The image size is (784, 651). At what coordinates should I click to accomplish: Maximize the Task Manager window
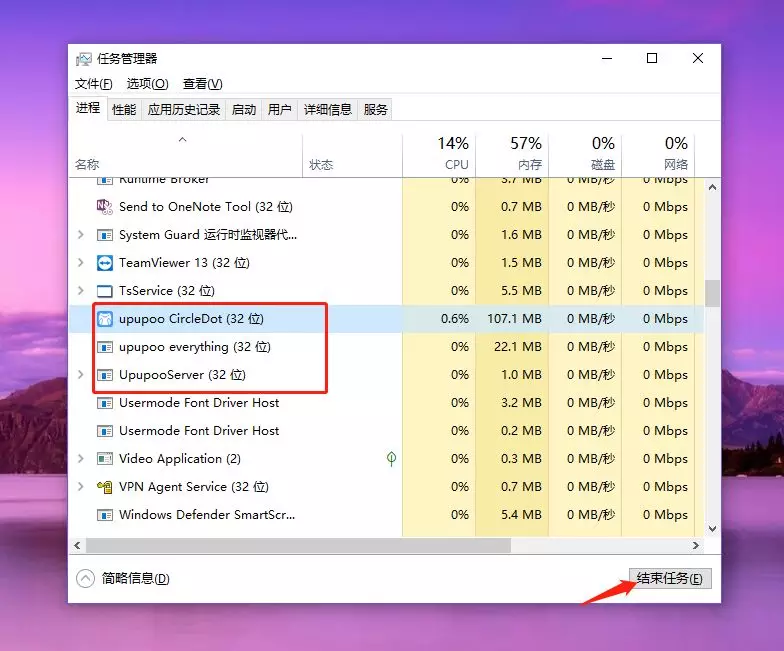(x=652, y=58)
